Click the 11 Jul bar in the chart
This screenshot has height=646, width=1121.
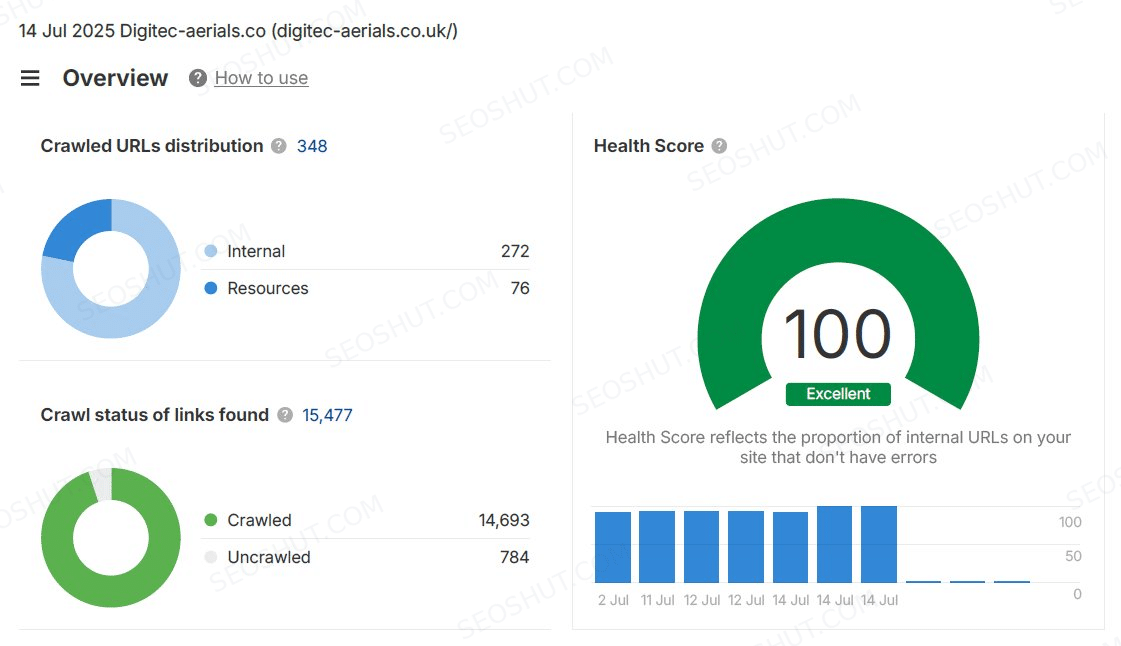pos(657,547)
